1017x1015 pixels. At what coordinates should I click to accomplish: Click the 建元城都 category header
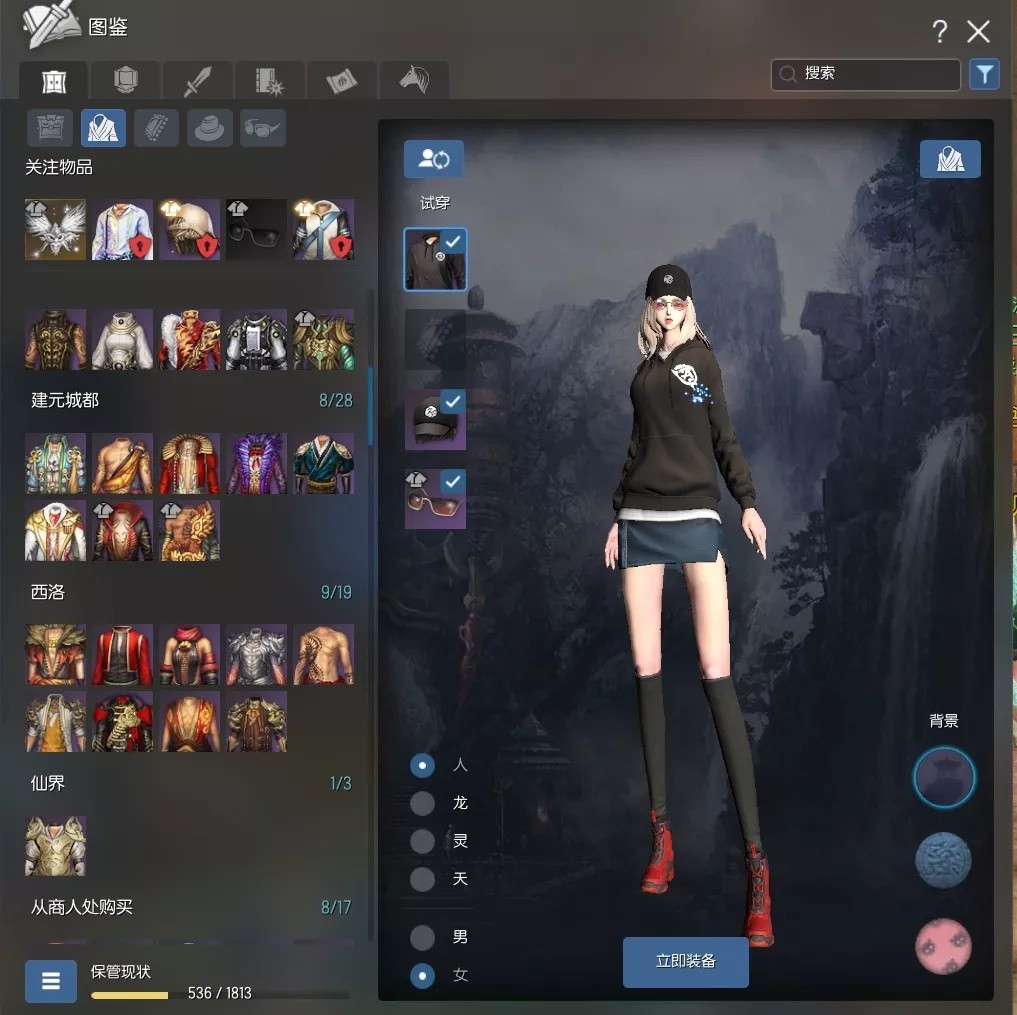pos(65,400)
